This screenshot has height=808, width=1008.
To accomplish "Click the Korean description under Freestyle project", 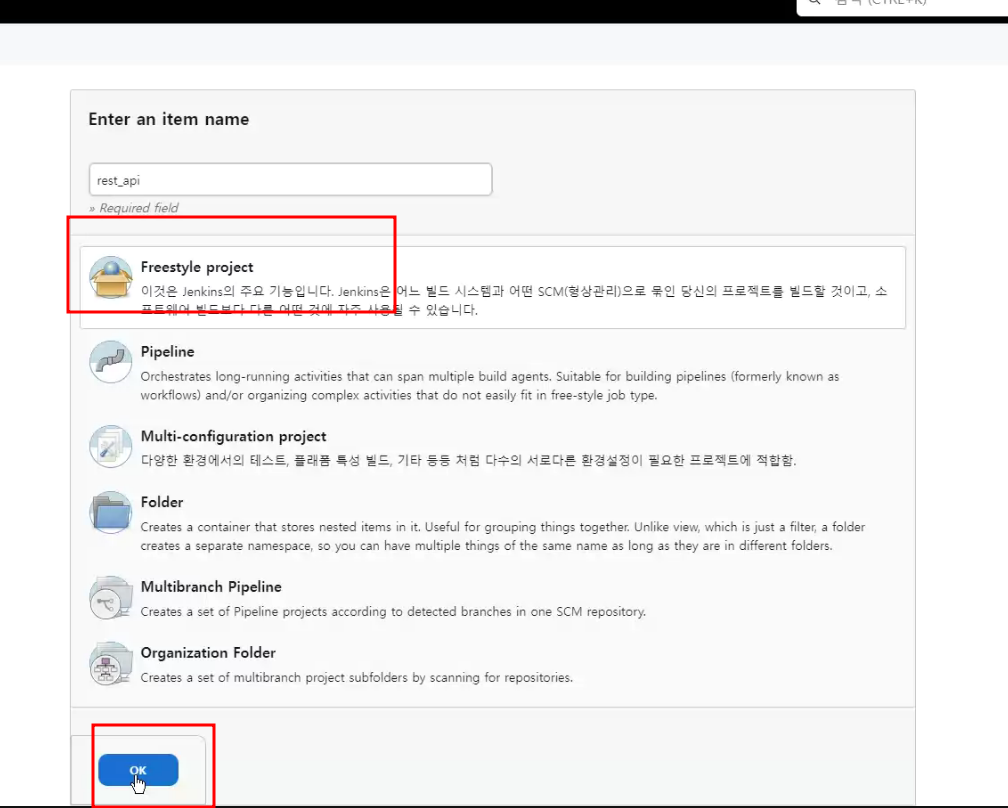I will (514, 300).
